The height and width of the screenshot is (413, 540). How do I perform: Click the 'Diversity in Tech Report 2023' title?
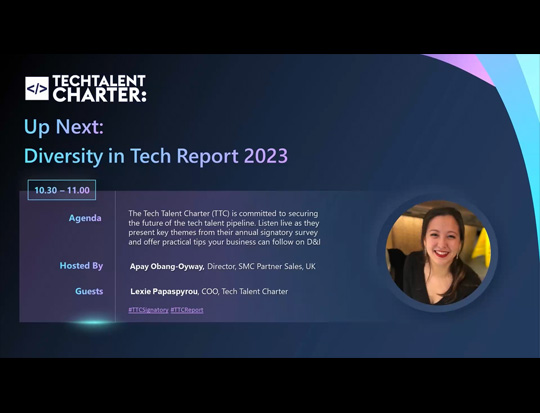tap(156, 156)
